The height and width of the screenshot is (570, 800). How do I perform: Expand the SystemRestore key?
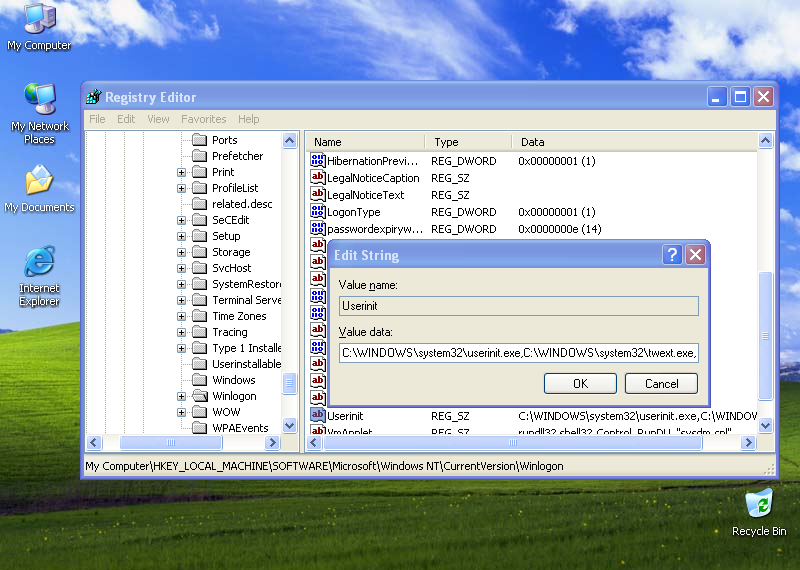pos(181,284)
